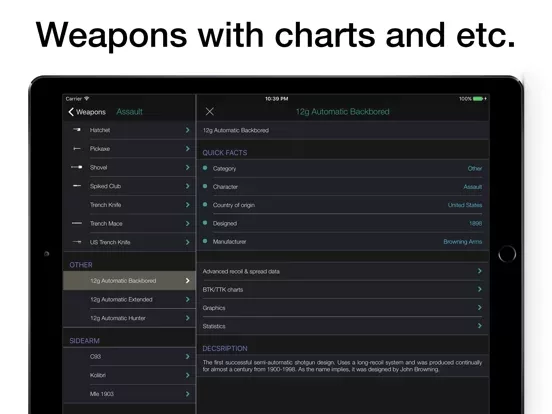Viewport: 552px width, 414px height.
Task: Expand the Spiked Club row chevron
Action: click(x=188, y=186)
